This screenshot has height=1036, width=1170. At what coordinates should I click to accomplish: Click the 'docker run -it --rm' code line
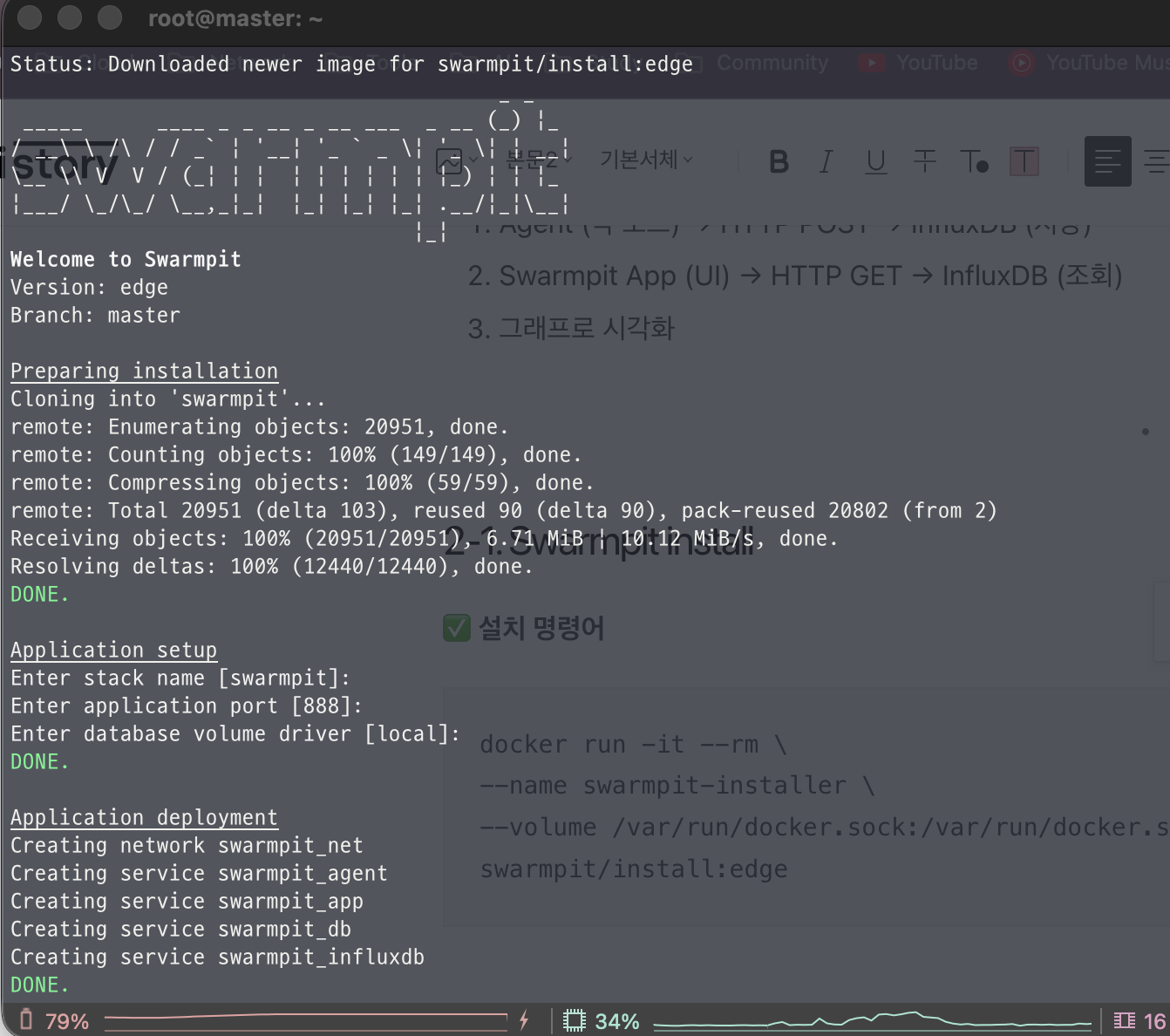click(x=634, y=745)
